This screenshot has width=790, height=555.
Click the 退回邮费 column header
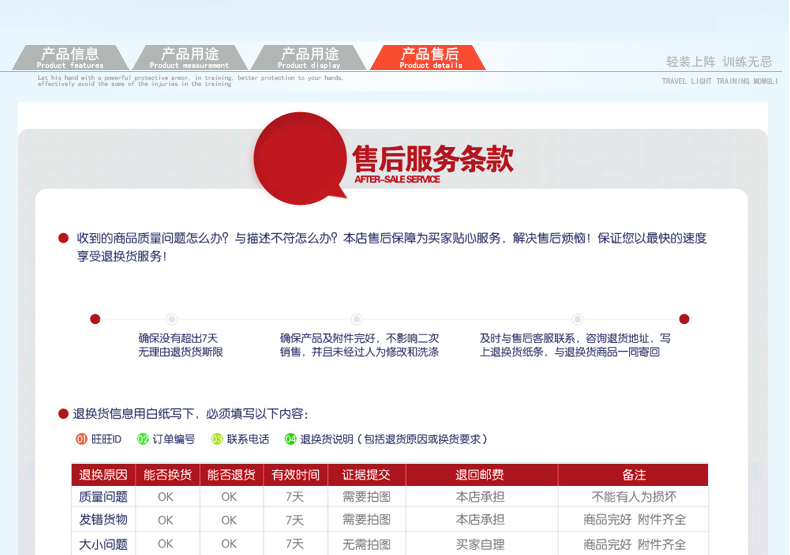(x=480, y=475)
